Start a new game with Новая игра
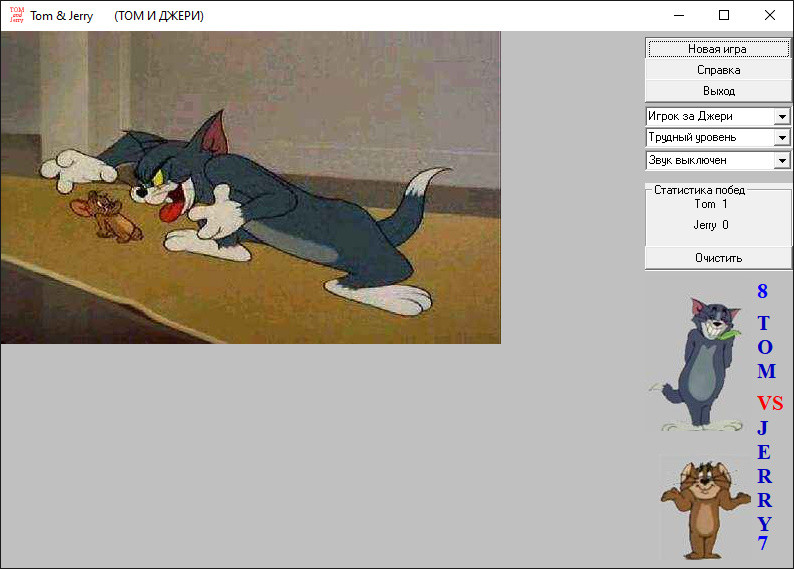The width and height of the screenshot is (794, 569). click(x=718, y=49)
